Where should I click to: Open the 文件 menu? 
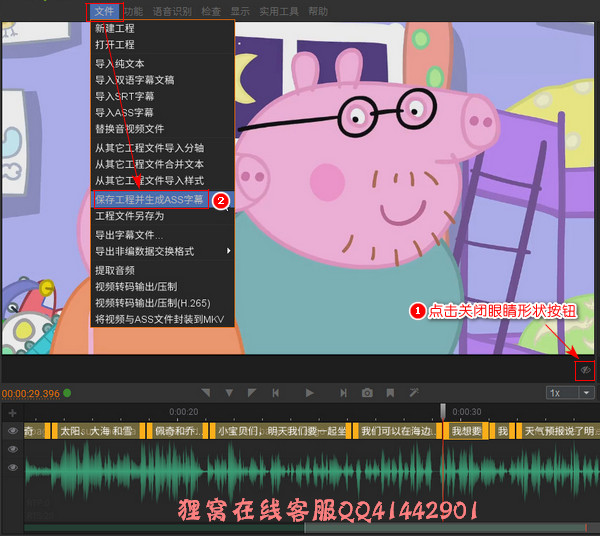click(104, 11)
